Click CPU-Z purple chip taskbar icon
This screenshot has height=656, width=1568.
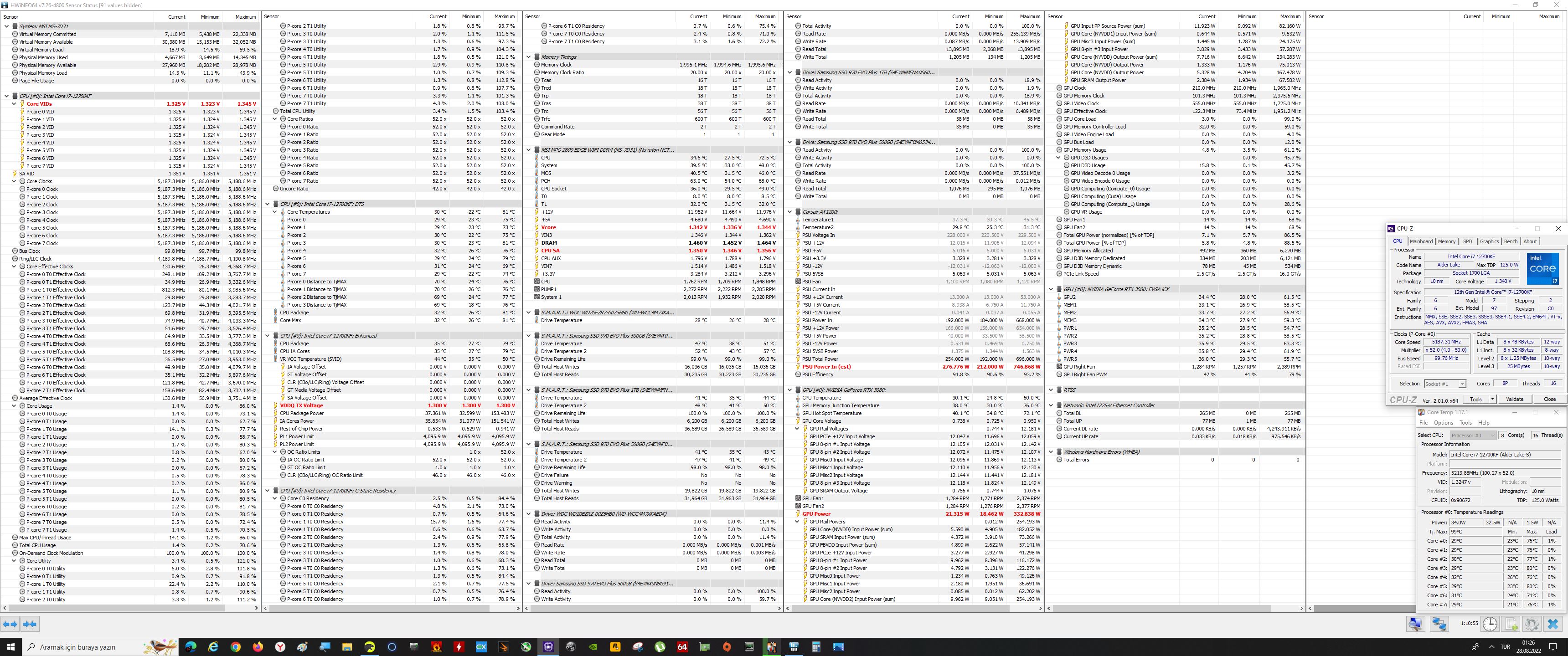pos(548,647)
